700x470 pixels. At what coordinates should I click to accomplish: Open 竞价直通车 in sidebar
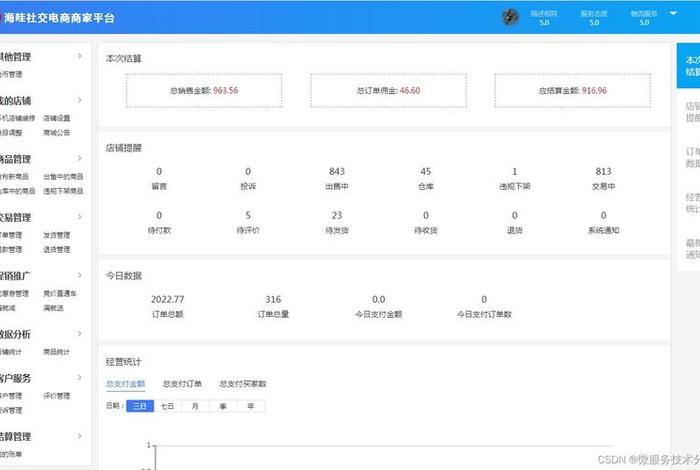click(x=60, y=294)
